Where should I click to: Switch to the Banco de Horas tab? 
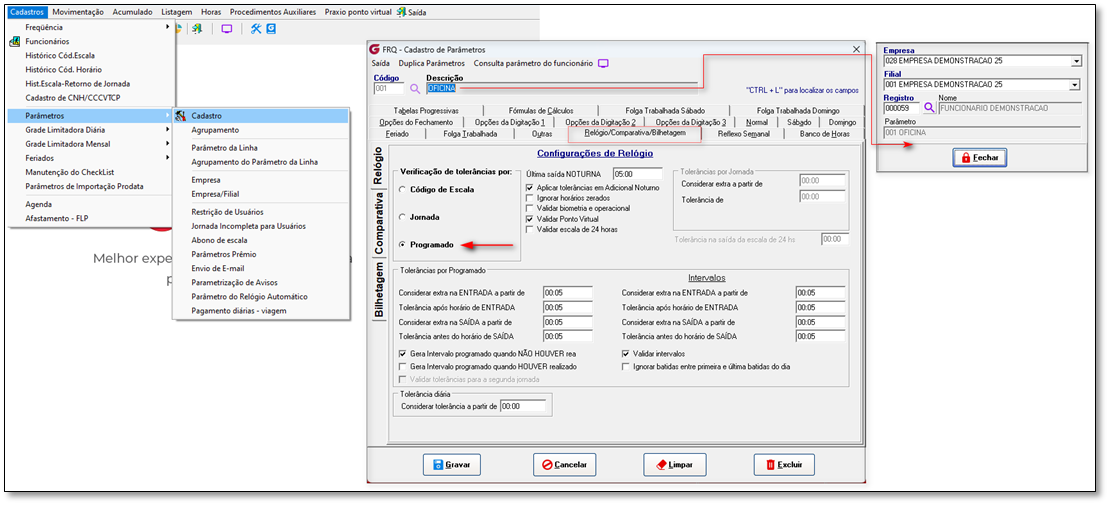(x=824, y=134)
